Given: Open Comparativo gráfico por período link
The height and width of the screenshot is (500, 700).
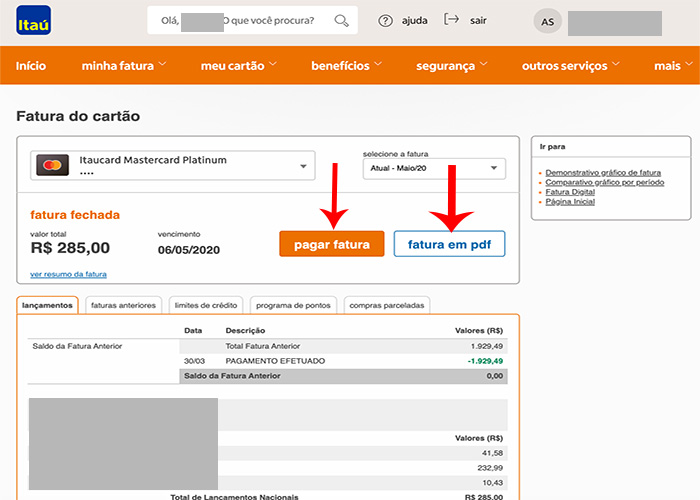Looking at the screenshot, I should coord(604,182).
